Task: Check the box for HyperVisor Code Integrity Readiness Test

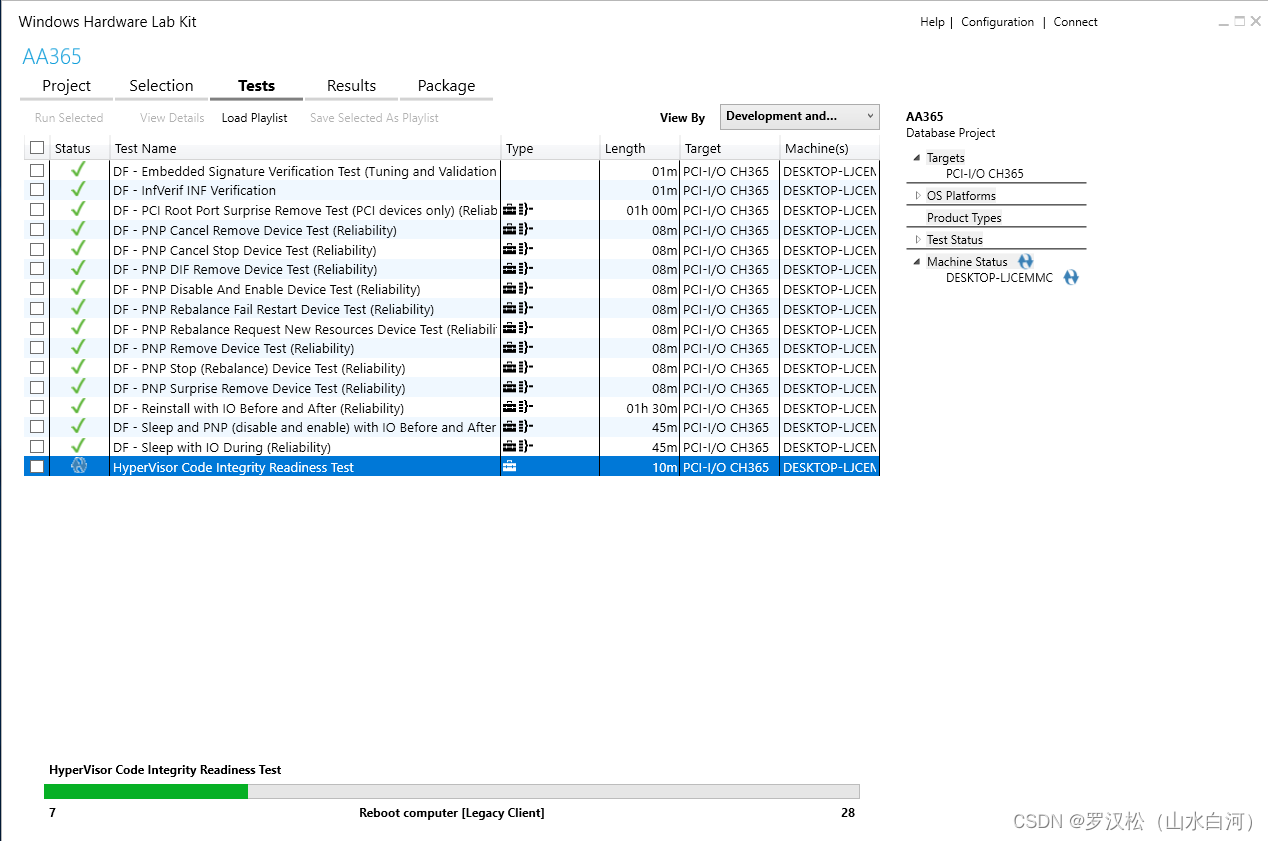Action: pyautogui.click(x=37, y=467)
